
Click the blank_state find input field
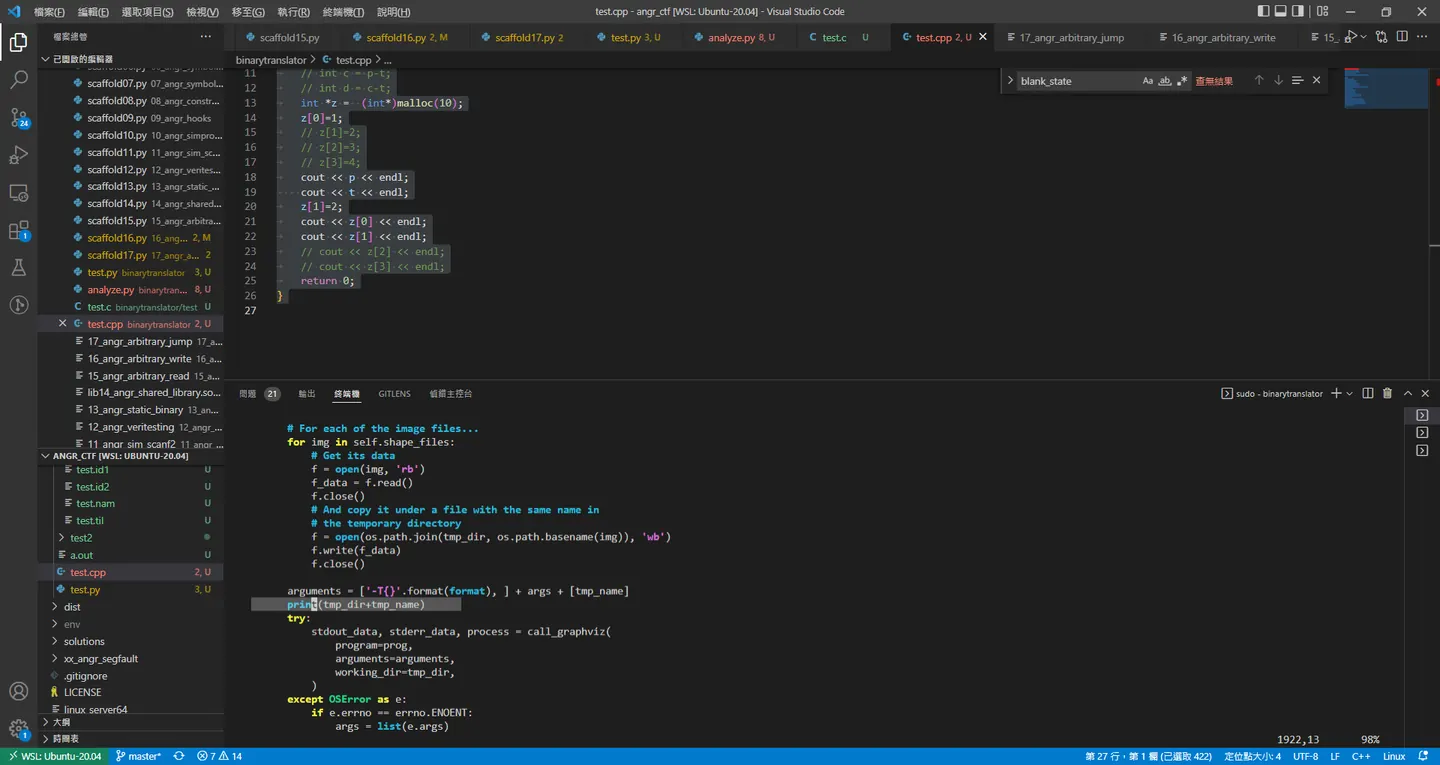(1078, 81)
